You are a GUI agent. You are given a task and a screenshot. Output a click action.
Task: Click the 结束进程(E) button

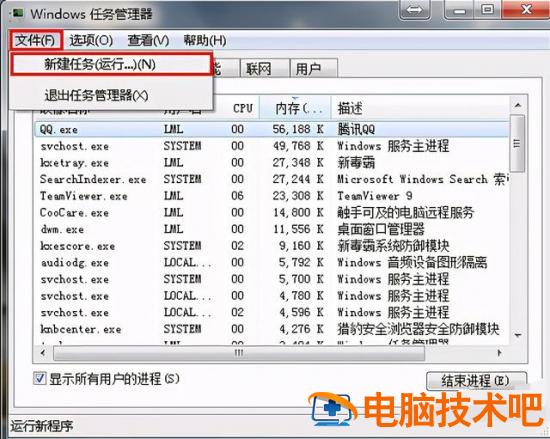click(x=476, y=381)
